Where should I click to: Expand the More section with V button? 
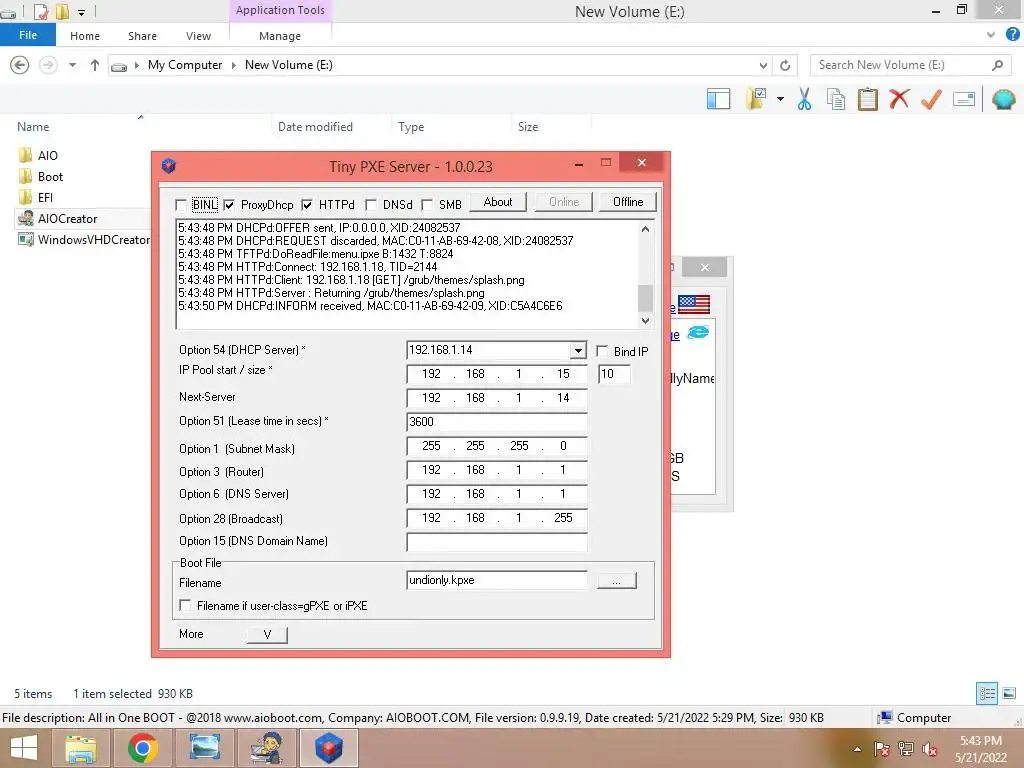click(267, 634)
